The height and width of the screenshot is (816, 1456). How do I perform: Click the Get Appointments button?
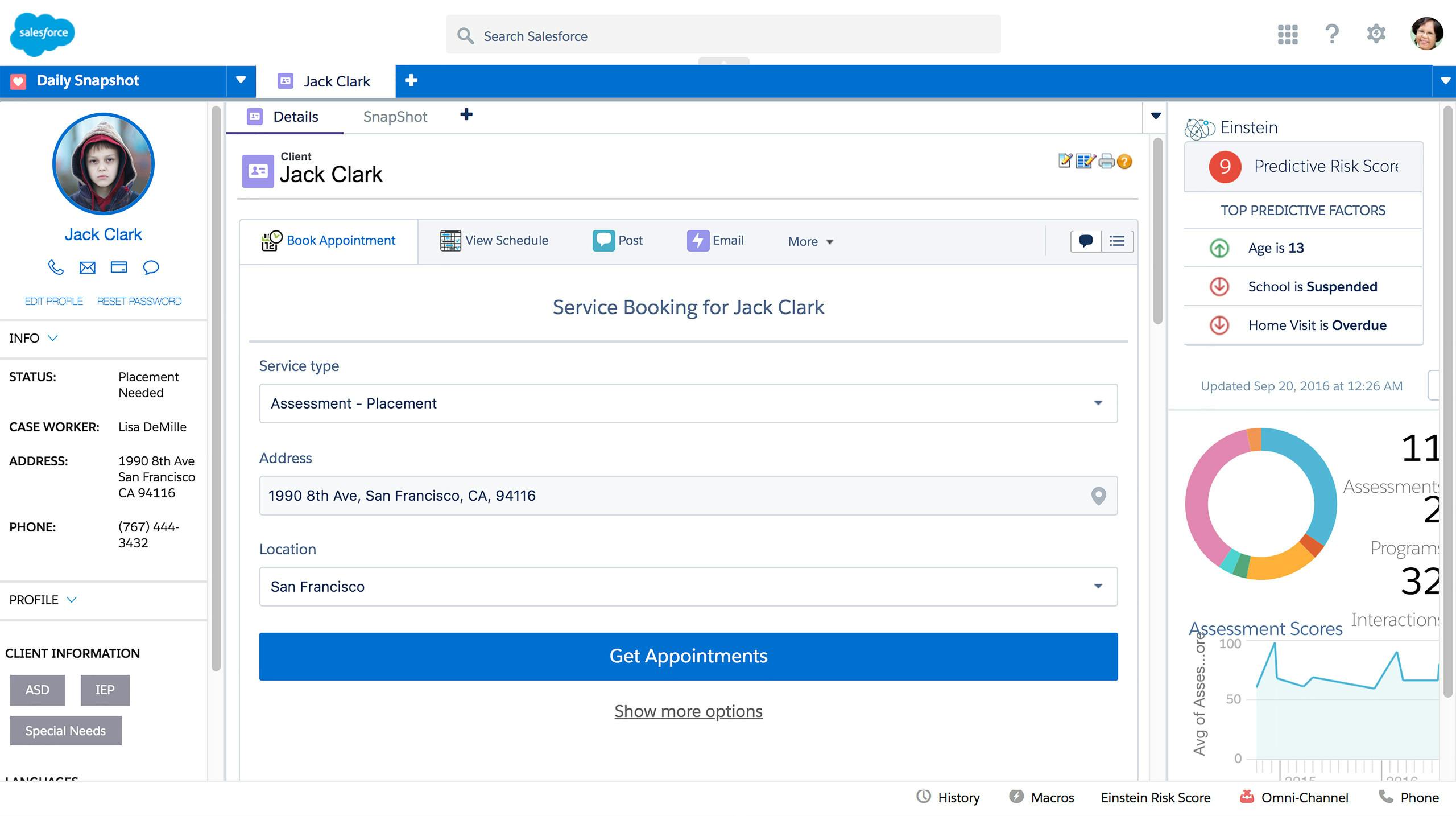coord(688,656)
